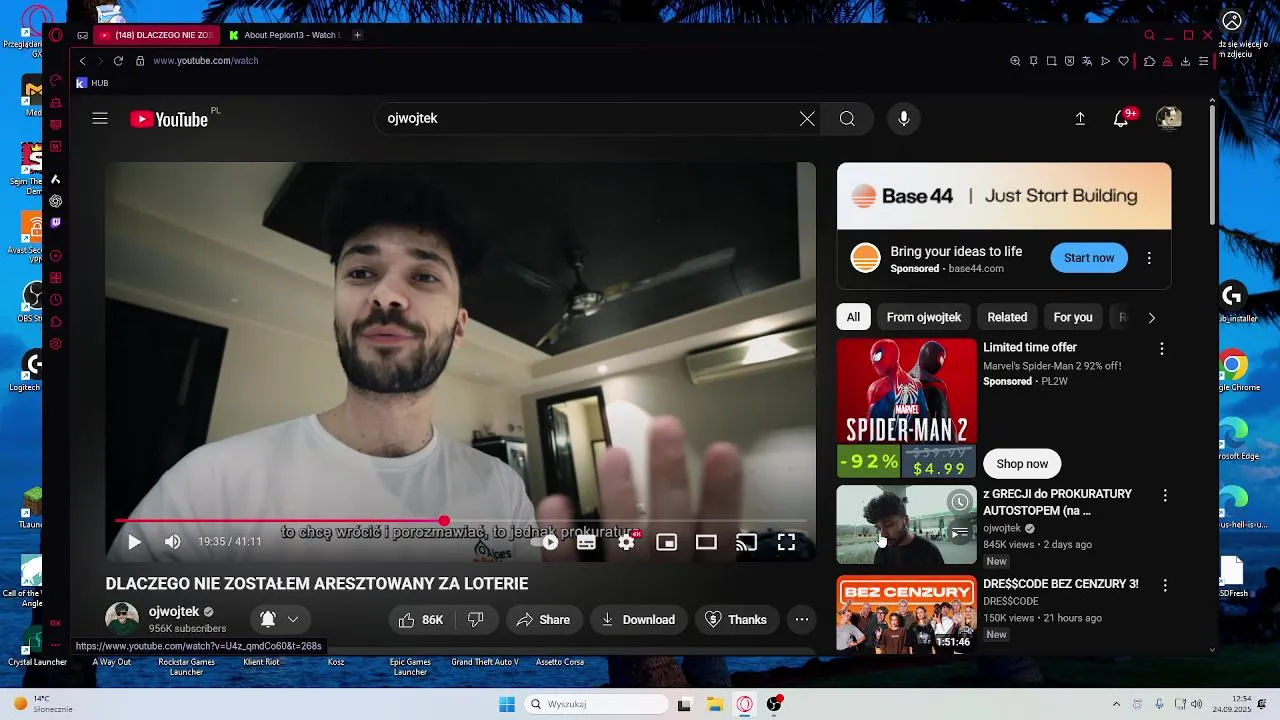Open options menu on the Base44 ad

pos(1149,258)
